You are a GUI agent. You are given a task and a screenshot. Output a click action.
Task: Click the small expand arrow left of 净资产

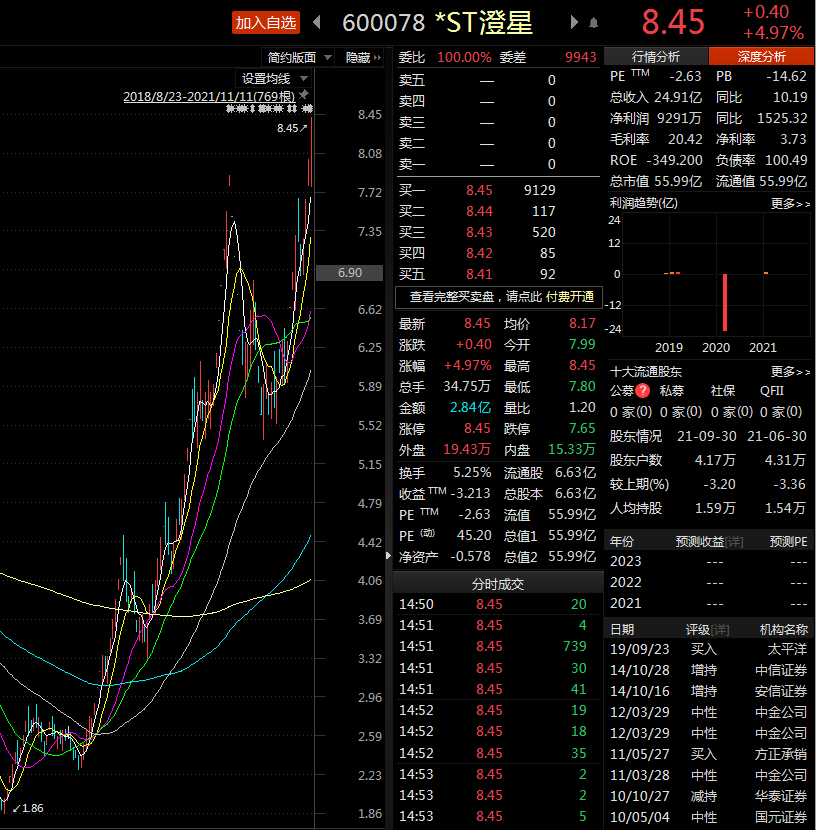388,555
